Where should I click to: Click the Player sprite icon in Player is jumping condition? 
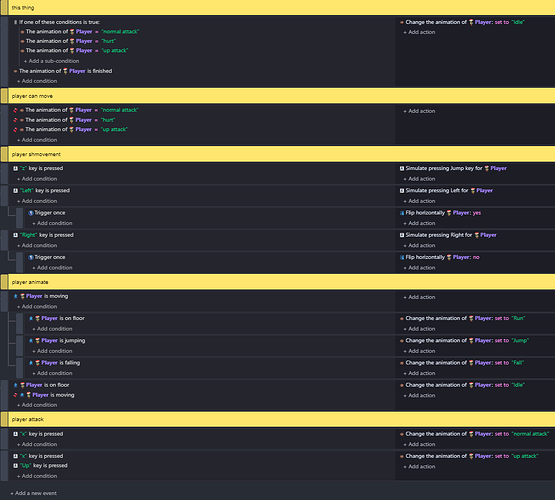coord(38,341)
